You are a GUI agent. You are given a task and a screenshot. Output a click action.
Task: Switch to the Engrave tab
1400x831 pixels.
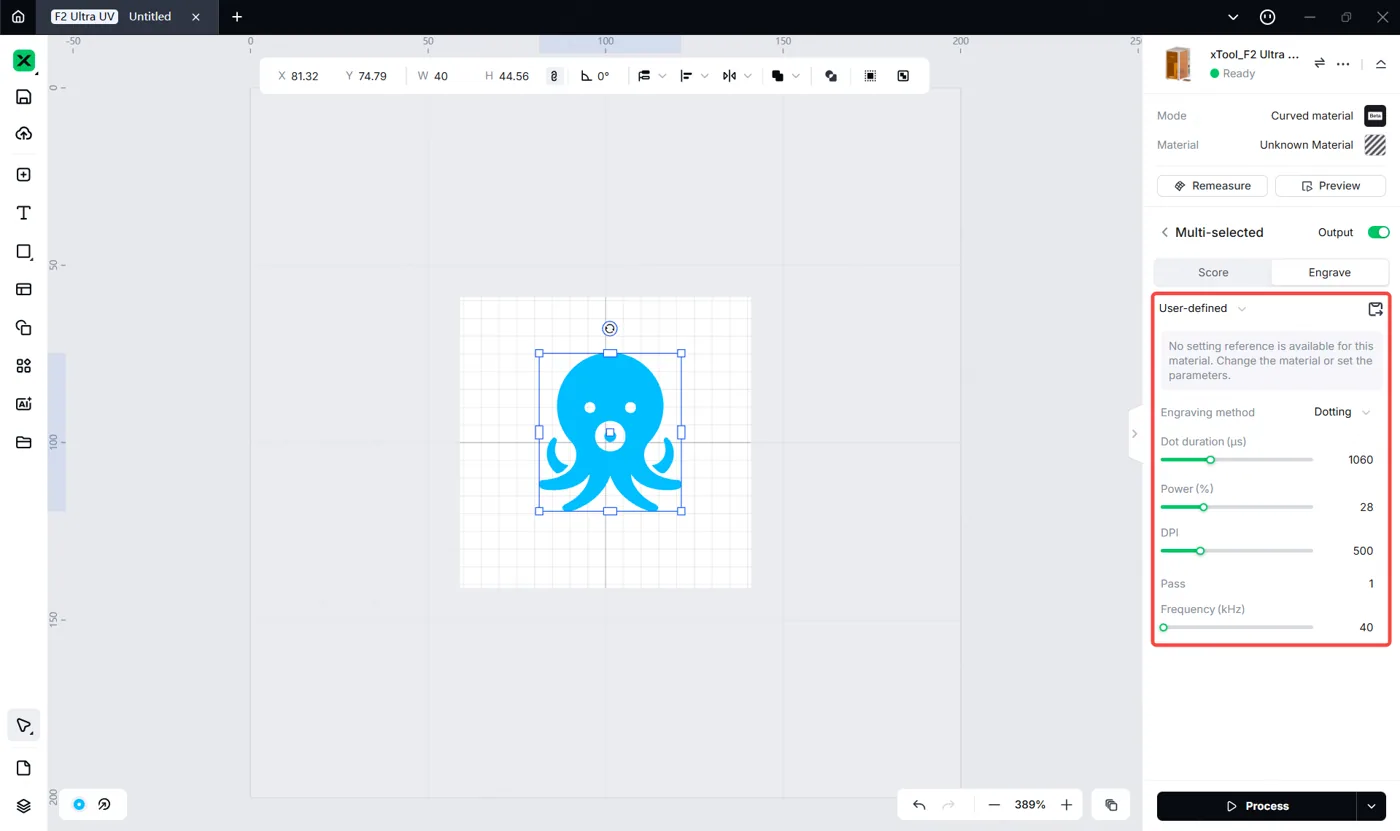tap(1329, 272)
